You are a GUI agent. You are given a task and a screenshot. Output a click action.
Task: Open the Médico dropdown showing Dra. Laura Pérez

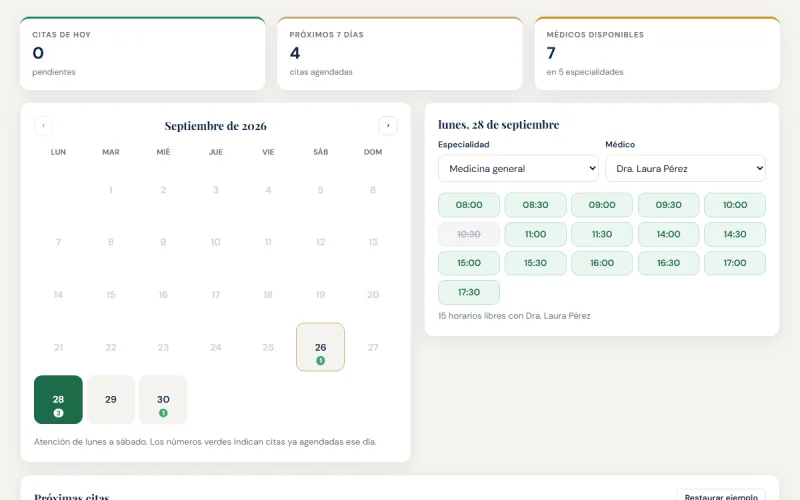685,168
